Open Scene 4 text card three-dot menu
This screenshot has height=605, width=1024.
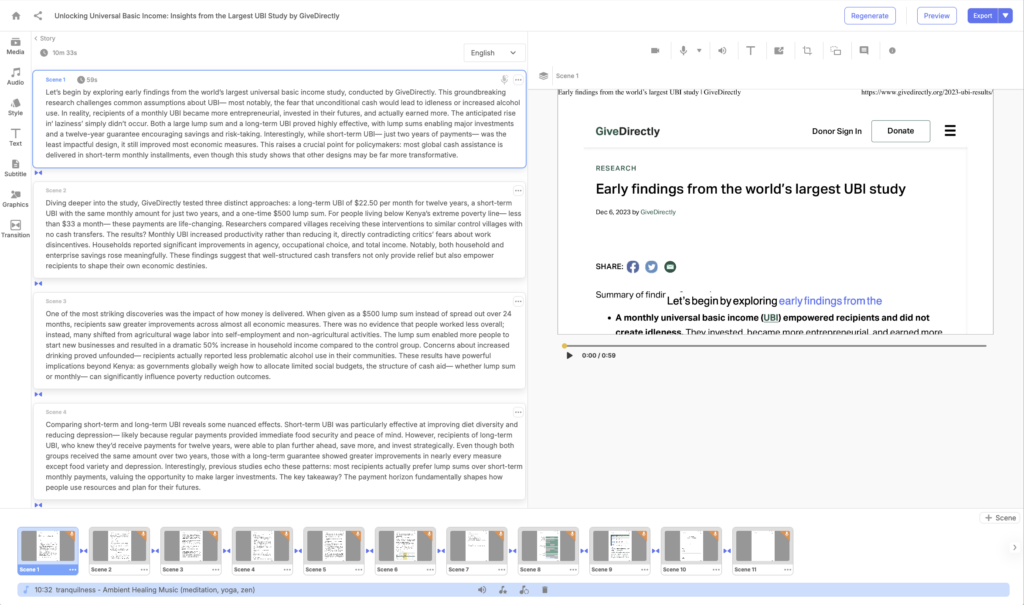pos(518,412)
